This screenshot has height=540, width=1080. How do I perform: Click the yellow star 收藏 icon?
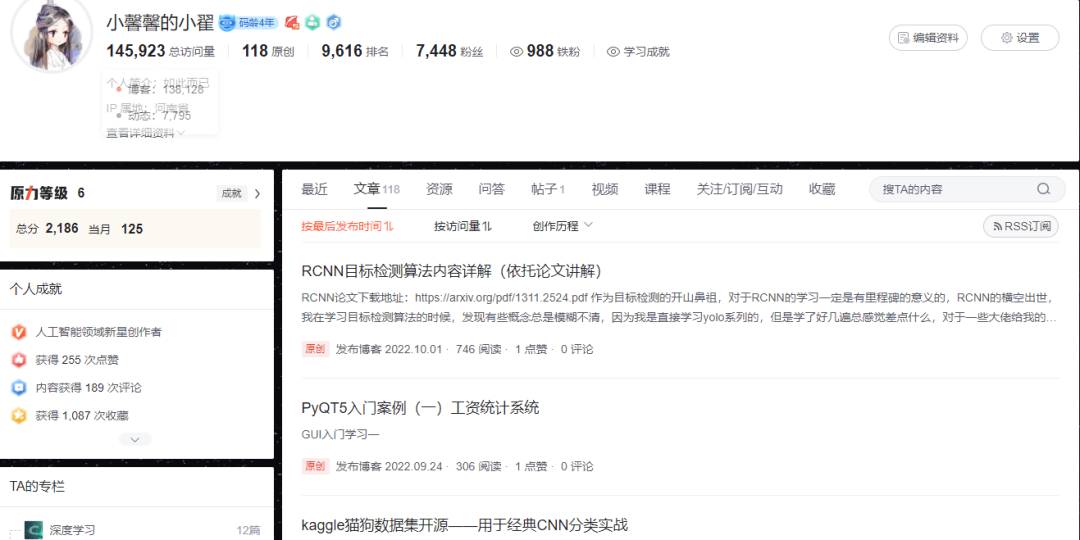(x=19, y=415)
